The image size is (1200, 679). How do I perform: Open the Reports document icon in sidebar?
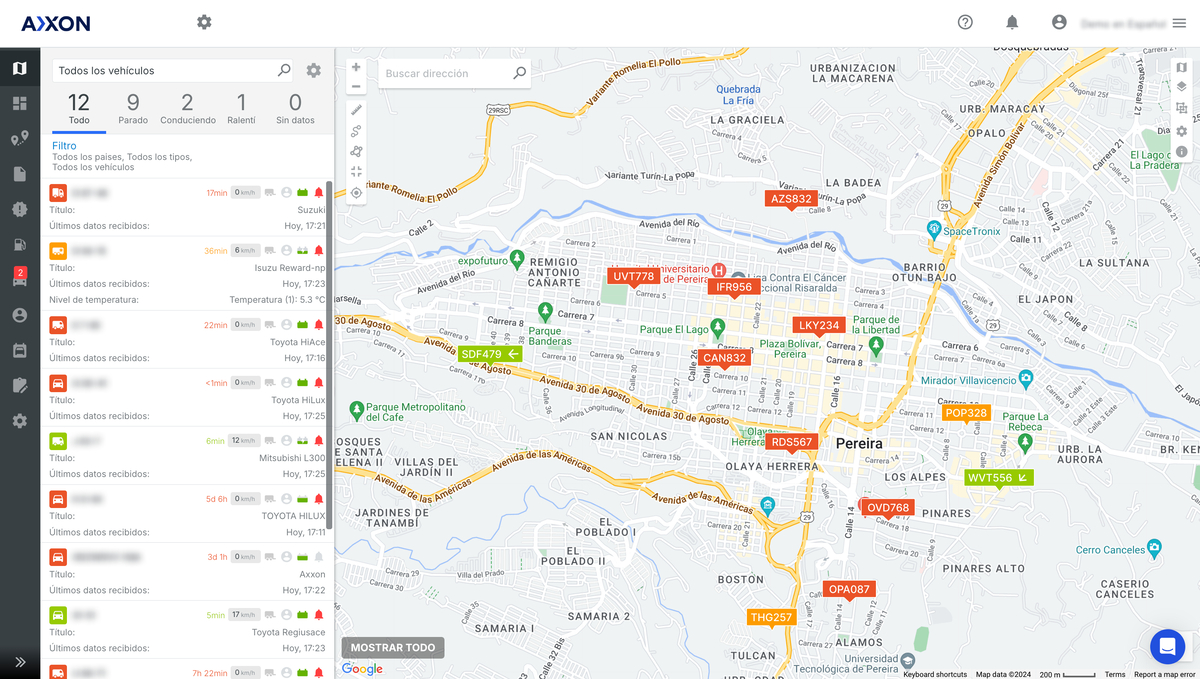pos(19,174)
